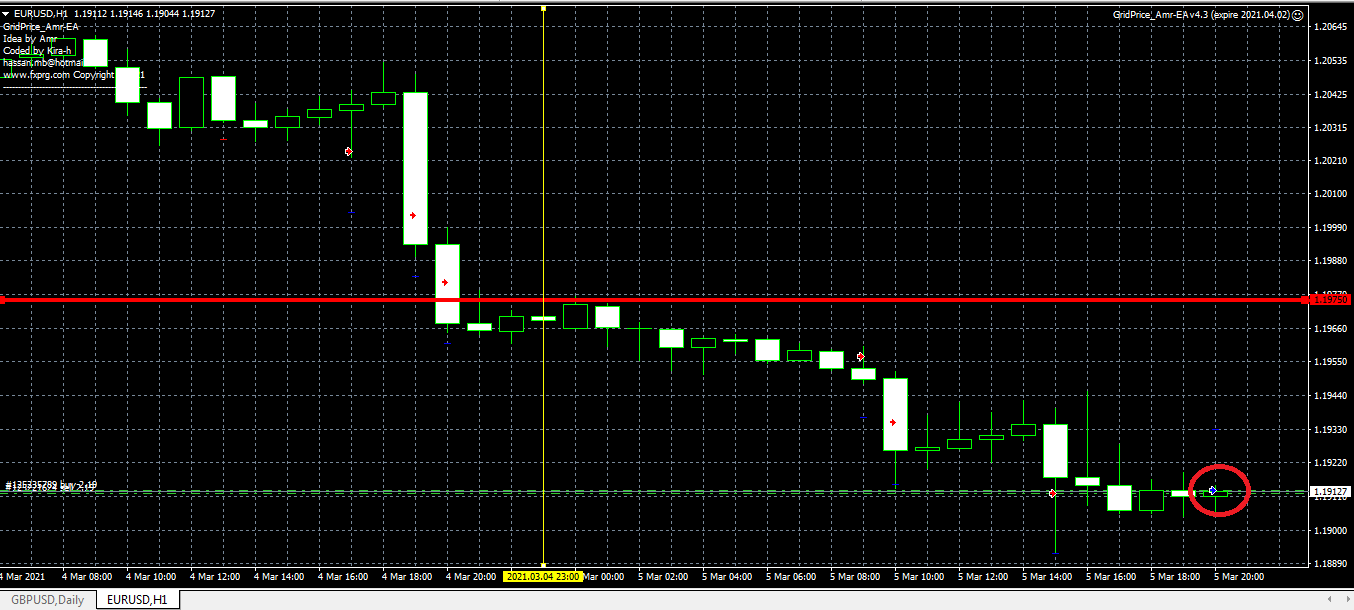Click the 1.20645 price on the scale
The width and height of the screenshot is (1354, 610).
click(x=1329, y=27)
